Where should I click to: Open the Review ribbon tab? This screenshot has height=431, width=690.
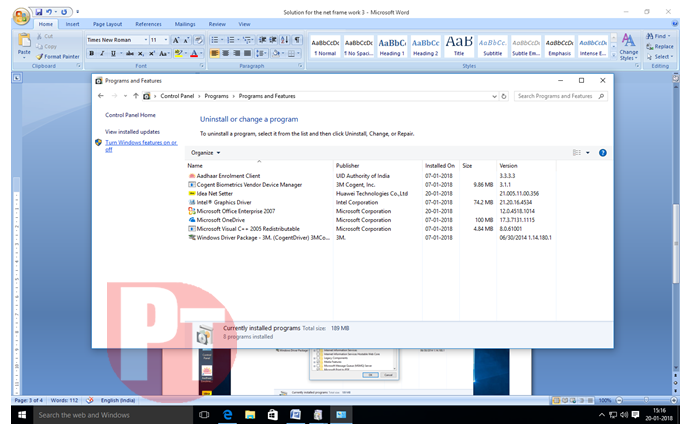(x=217, y=24)
